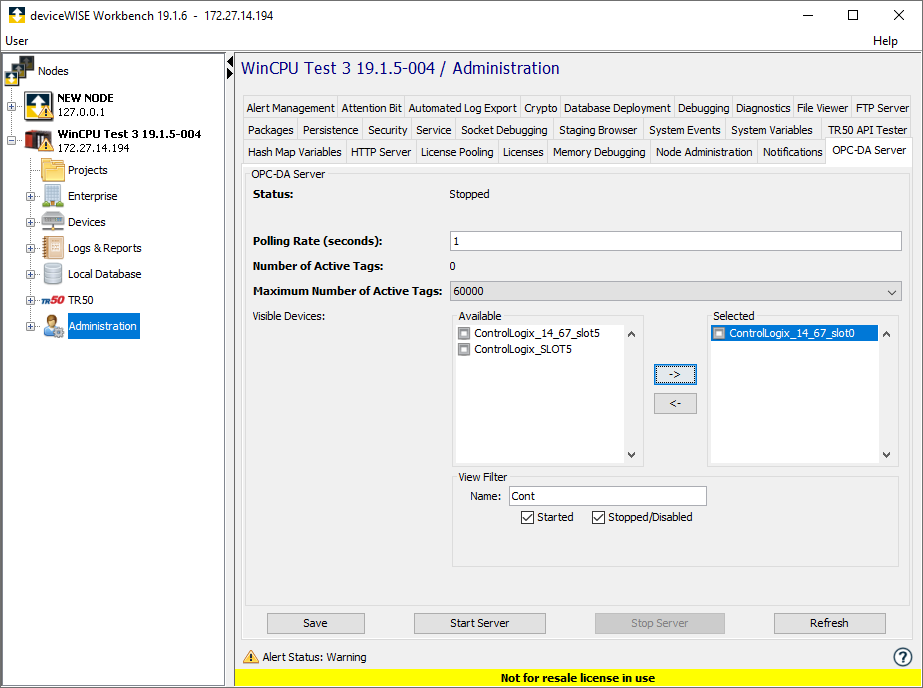Open help with the question mark icon
This screenshot has height=688, width=923.
pyautogui.click(x=902, y=657)
